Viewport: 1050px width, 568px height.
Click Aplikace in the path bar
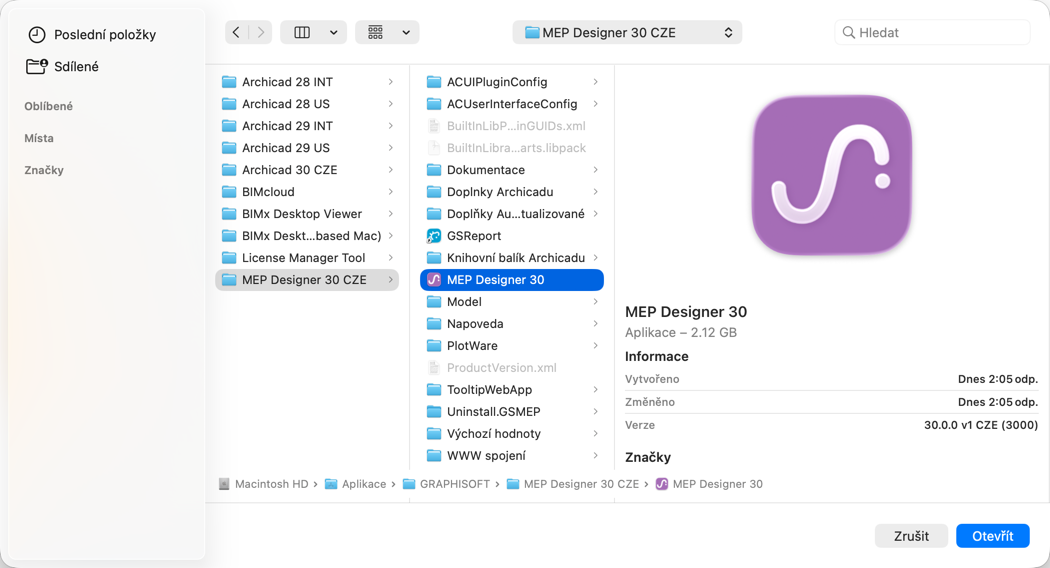pos(356,484)
